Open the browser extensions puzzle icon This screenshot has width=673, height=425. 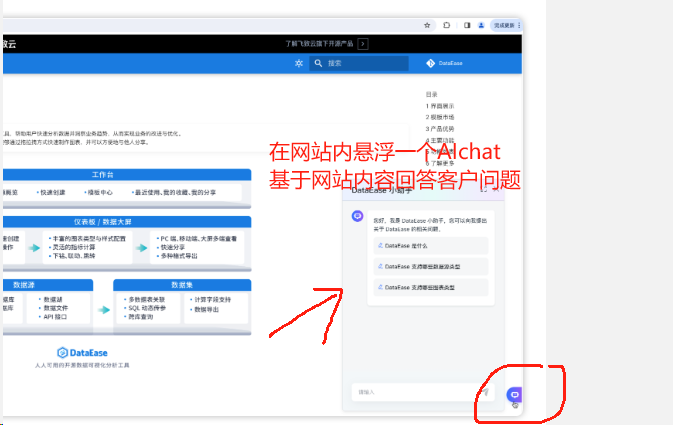point(446,25)
